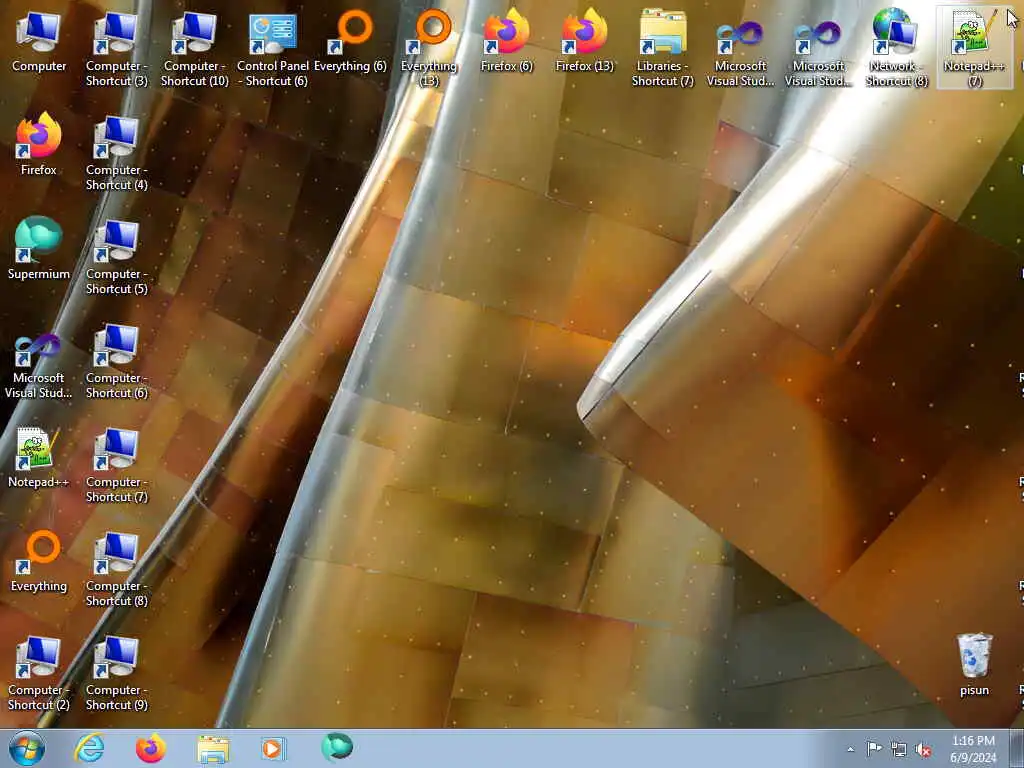Select the unnumbered Firefox desktop shortcut
The height and width of the screenshot is (768, 1024).
click(x=39, y=145)
